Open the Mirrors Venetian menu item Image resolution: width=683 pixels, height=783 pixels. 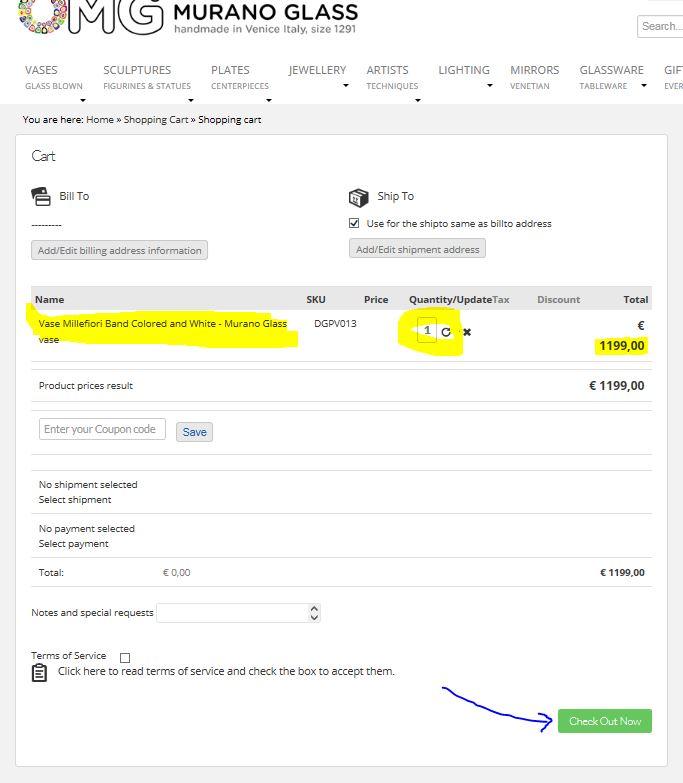coord(534,77)
